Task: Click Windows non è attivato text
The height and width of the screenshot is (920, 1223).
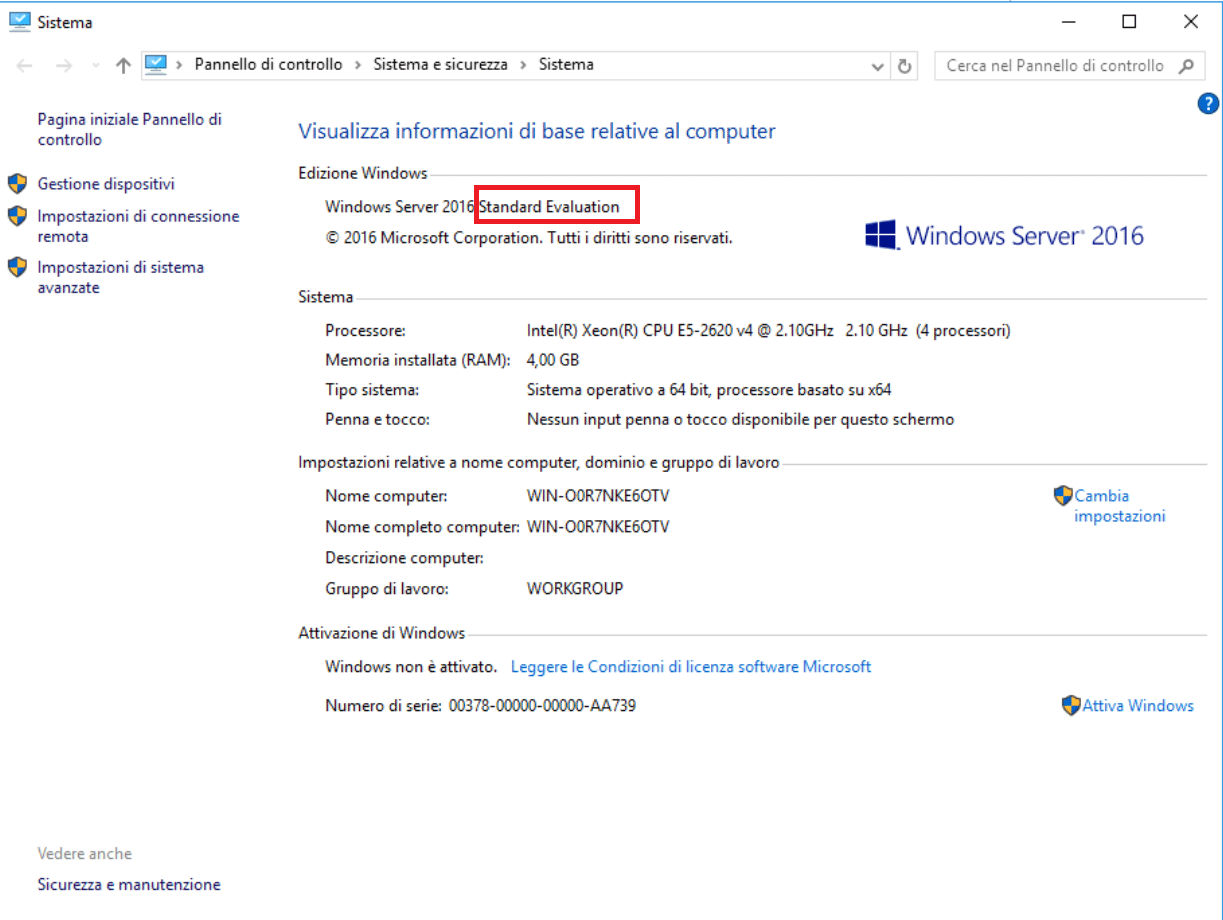Action: pyautogui.click(x=411, y=666)
